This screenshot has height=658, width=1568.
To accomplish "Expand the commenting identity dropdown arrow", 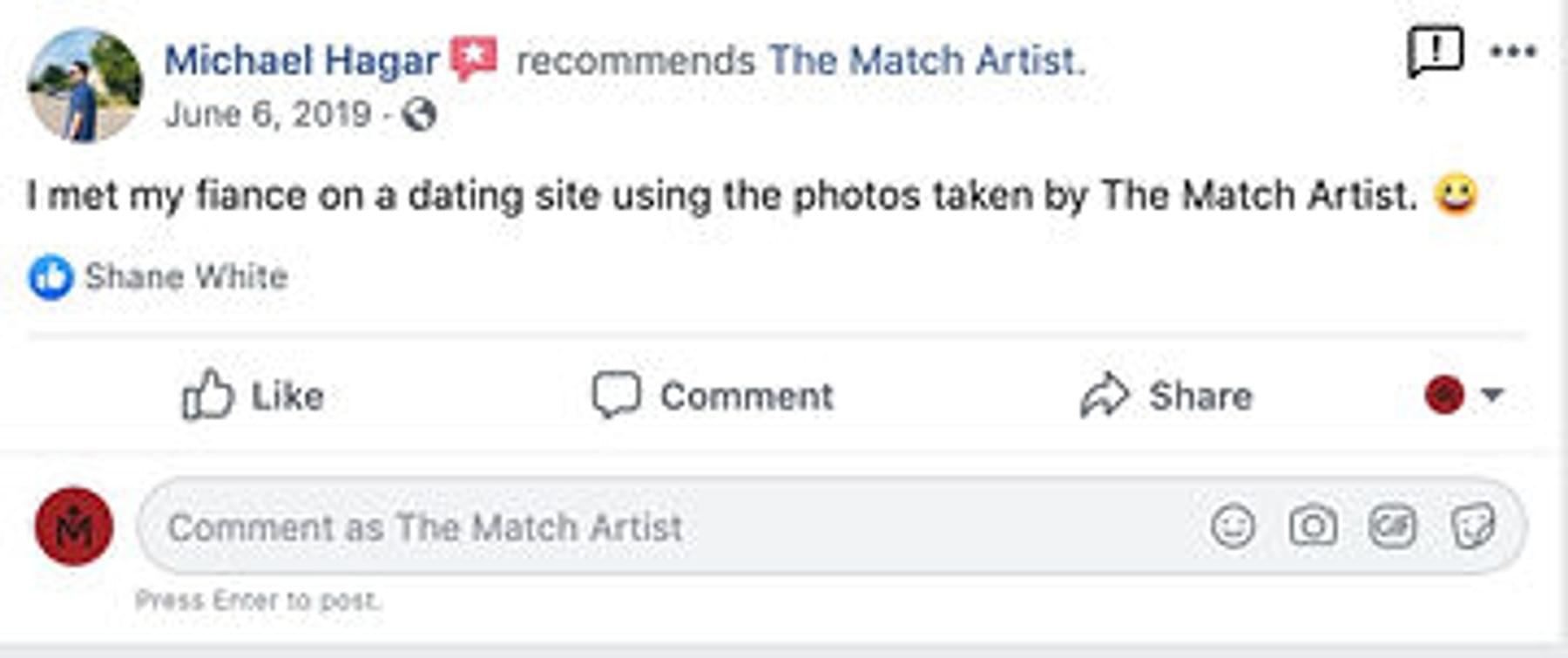I will coord(1492,396).
